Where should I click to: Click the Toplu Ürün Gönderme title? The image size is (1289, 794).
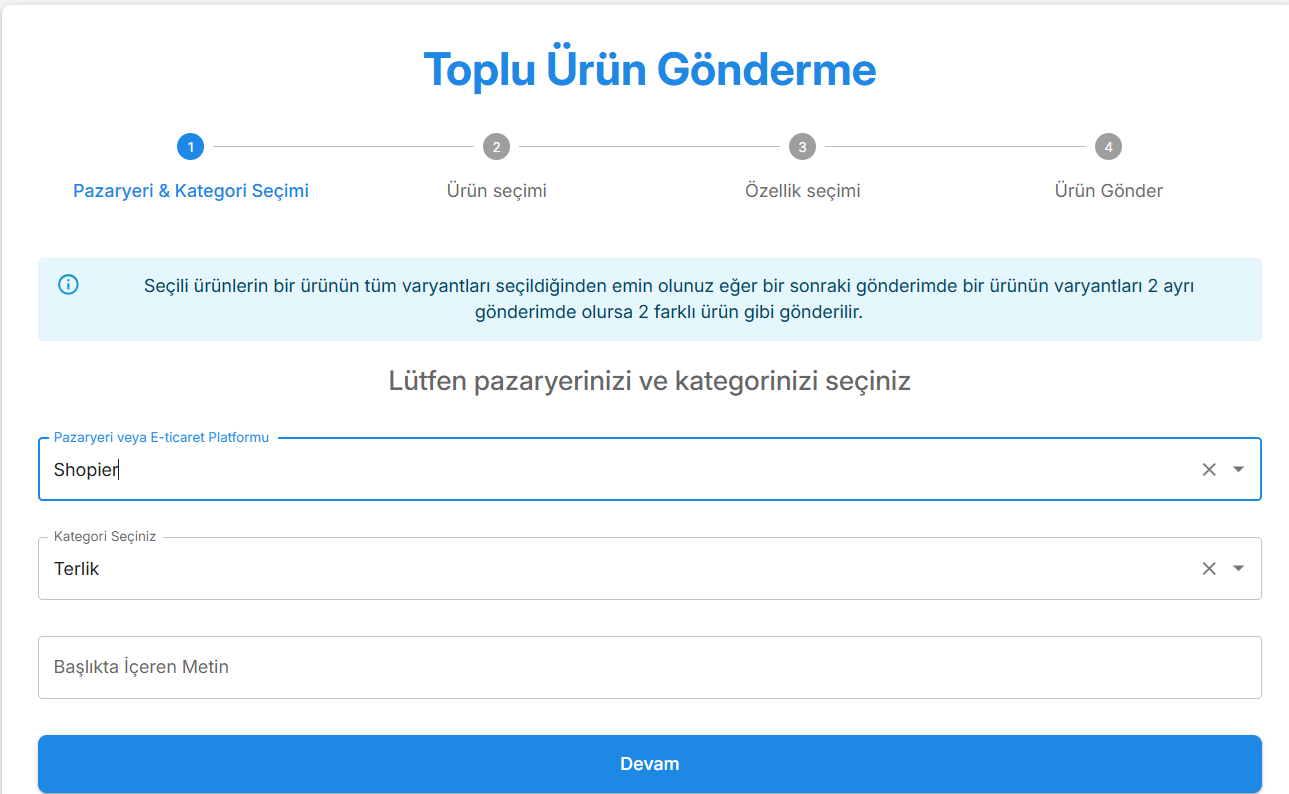tap(650, 69)
